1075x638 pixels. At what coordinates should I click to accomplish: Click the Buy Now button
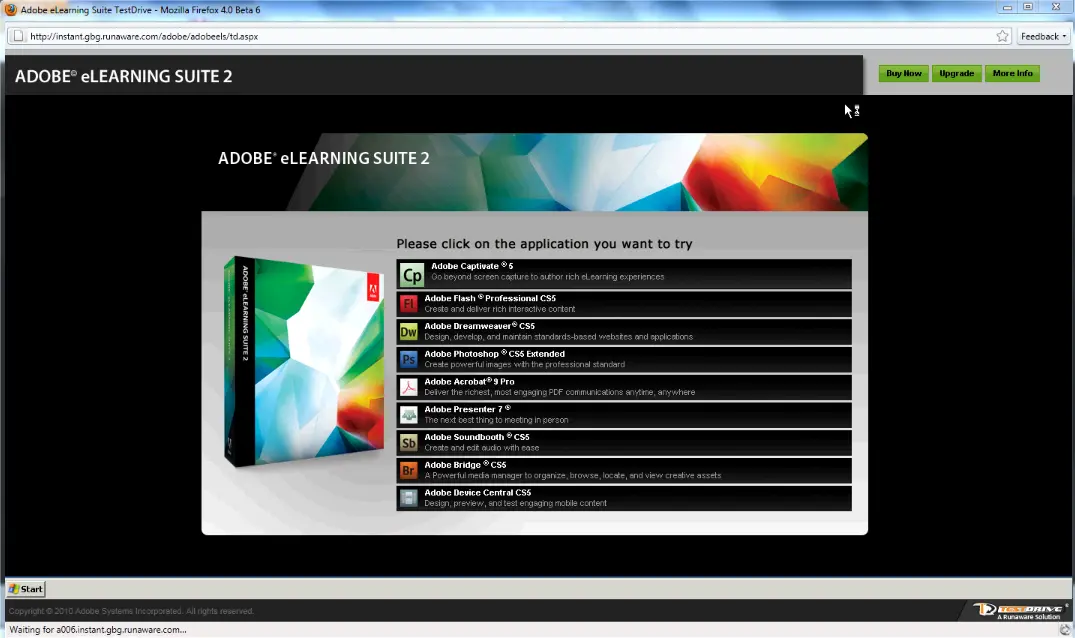coord(902,73)
